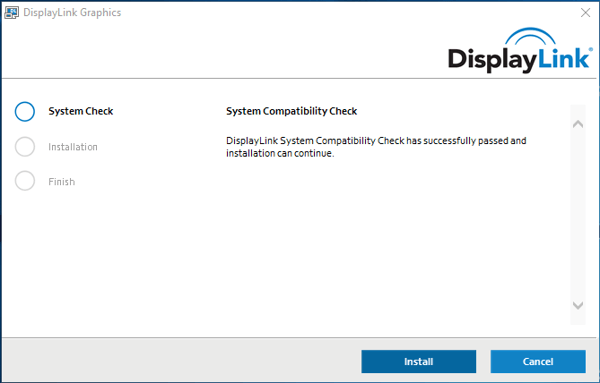Image resolution: width=600 pixels, height=383 pixels.
Task: Open the System Check step label
Action: pos(81,111)
